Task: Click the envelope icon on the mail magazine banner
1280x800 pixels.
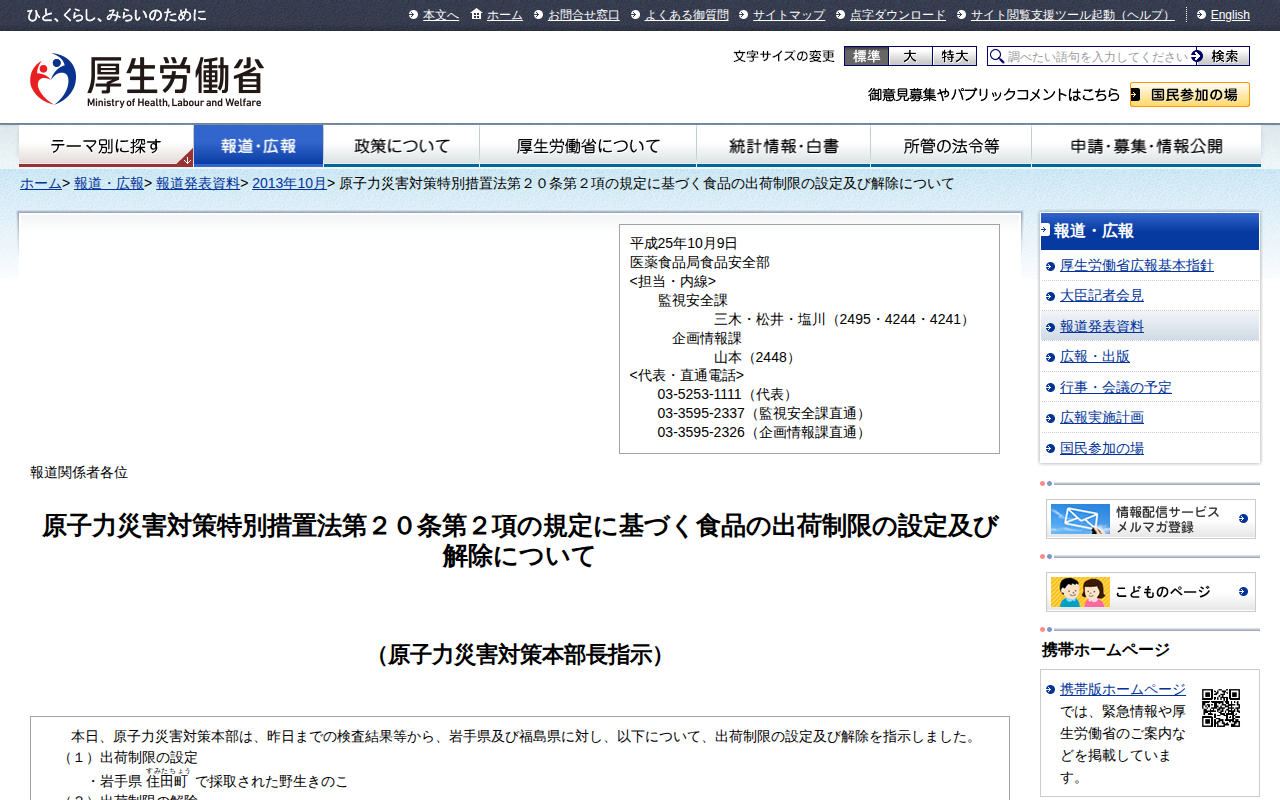Action: (1079, 519)
